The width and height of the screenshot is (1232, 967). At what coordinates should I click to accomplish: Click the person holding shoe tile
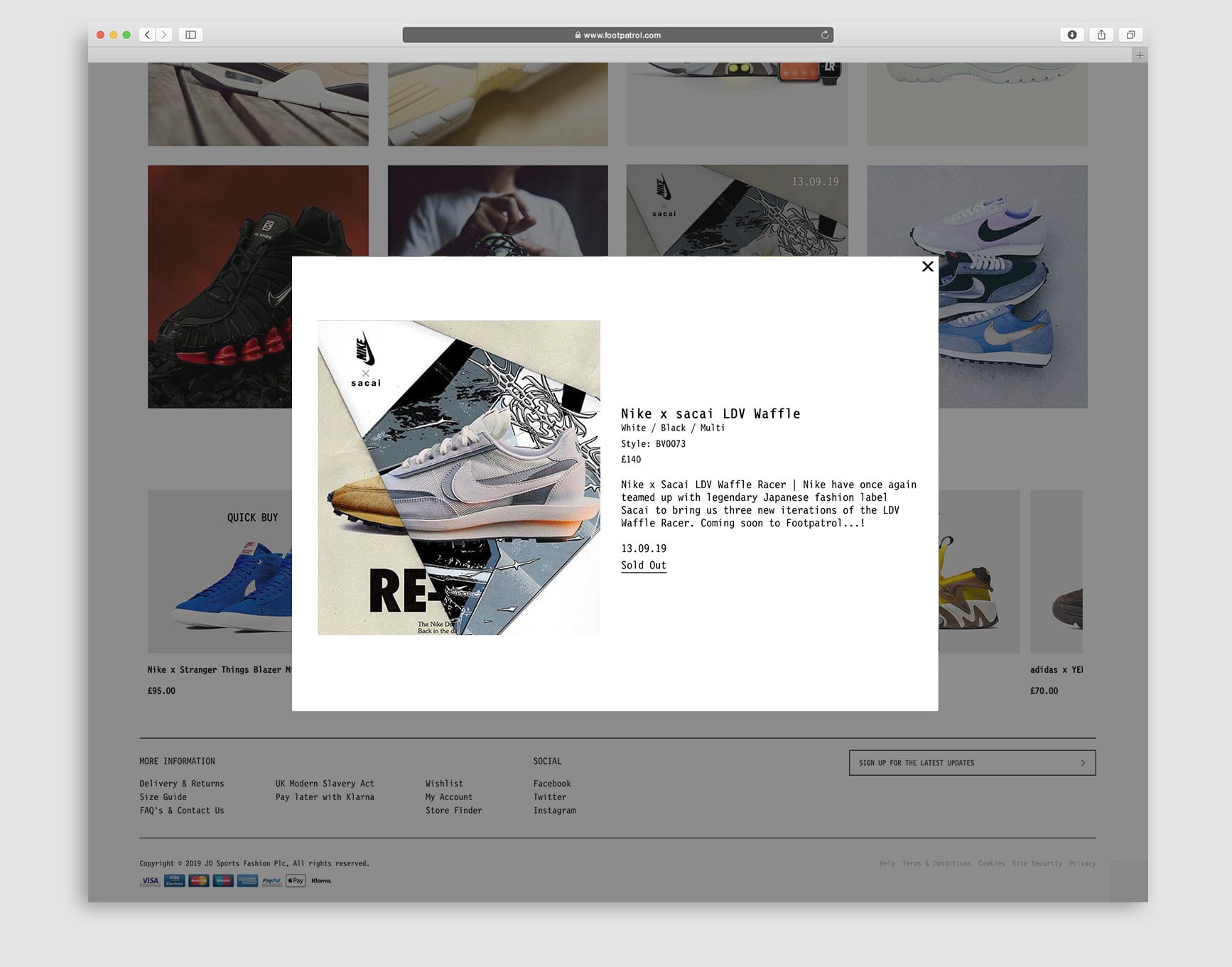coord(497,210)
